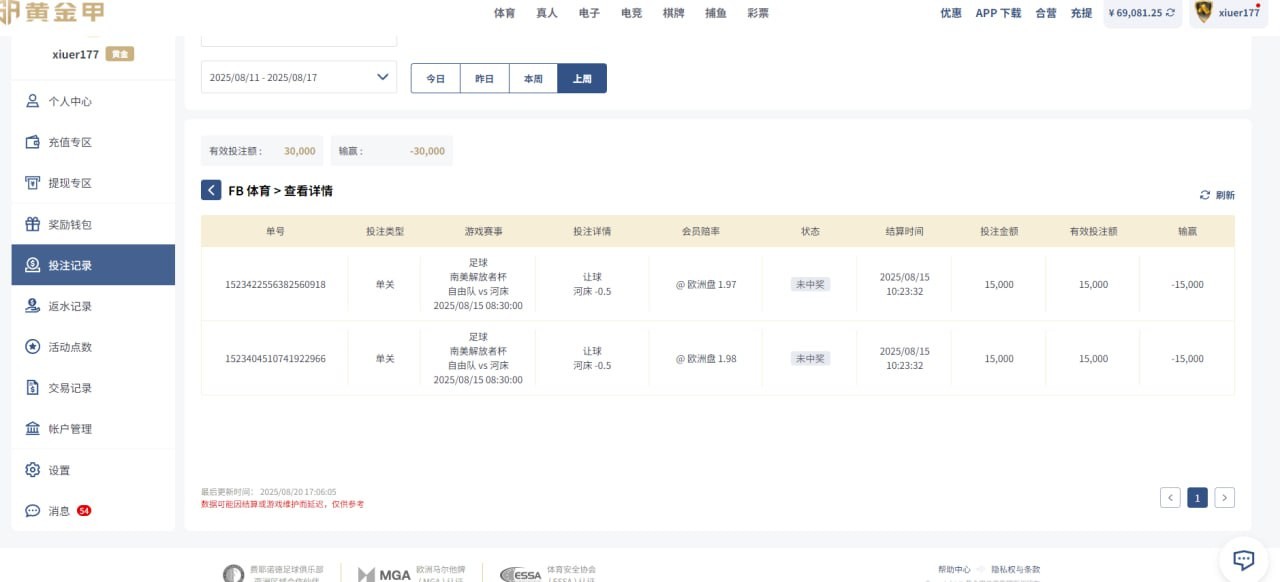Click the 个人中心 user icon

pos(32,101)
